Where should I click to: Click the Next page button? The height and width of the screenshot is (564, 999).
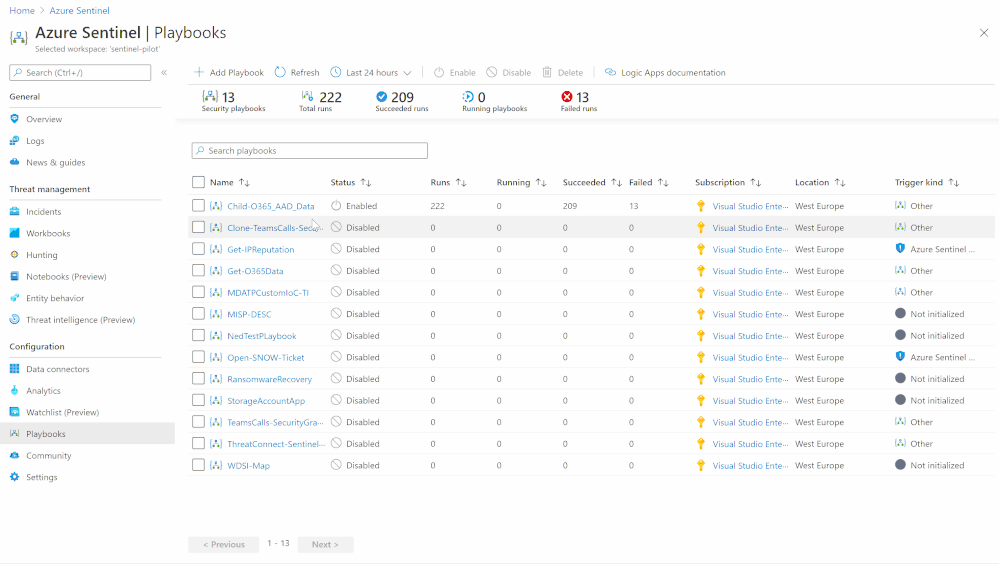325,544
